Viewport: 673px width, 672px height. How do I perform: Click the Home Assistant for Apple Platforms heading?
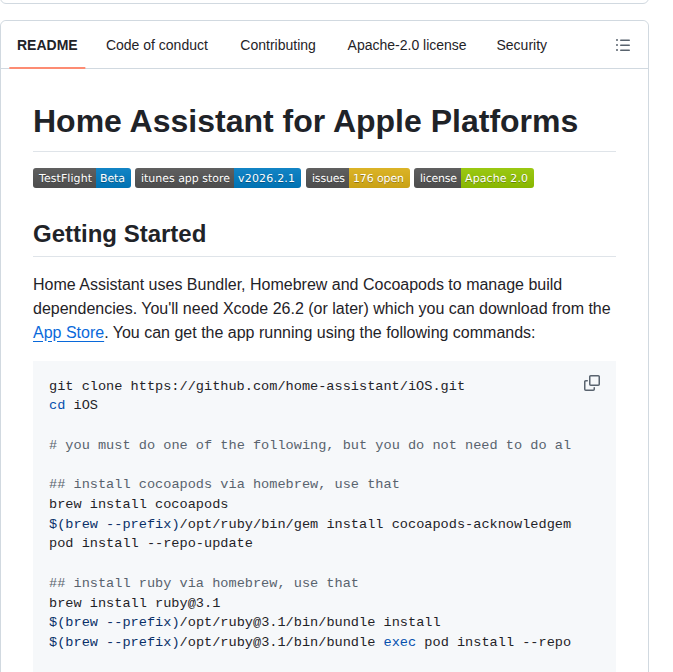tap(306, 121)
